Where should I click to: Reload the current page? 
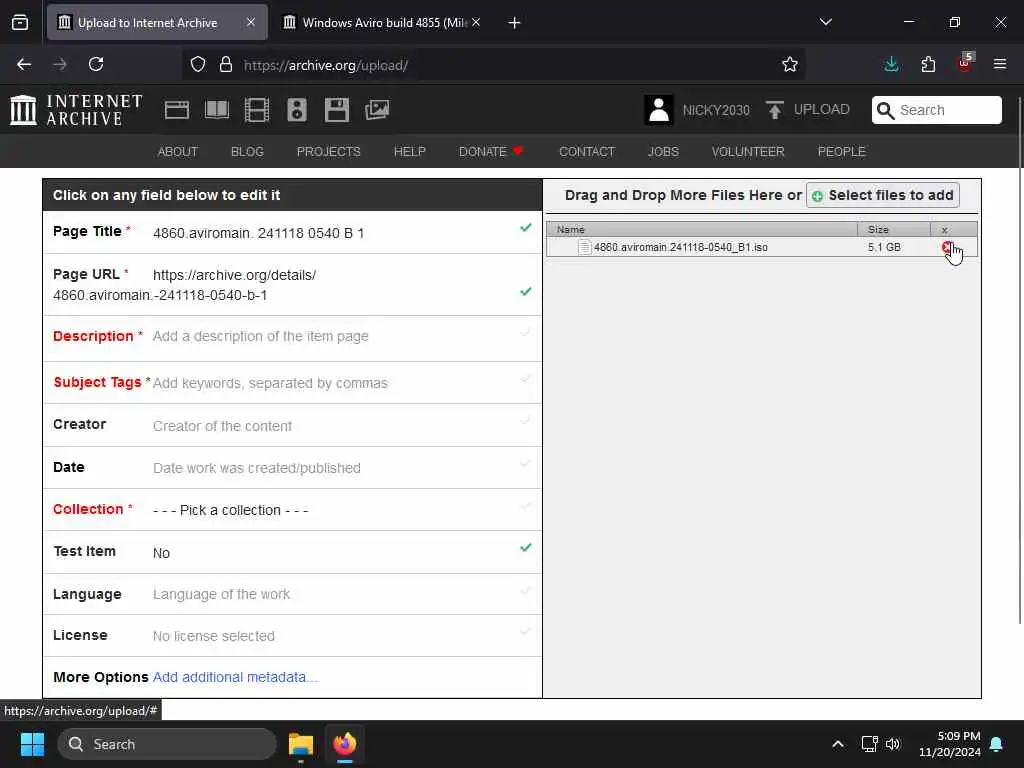click(96, 64)
